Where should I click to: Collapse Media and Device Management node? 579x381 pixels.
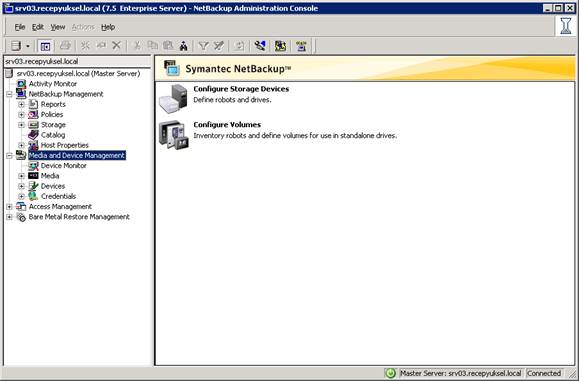tap(10, 155)
